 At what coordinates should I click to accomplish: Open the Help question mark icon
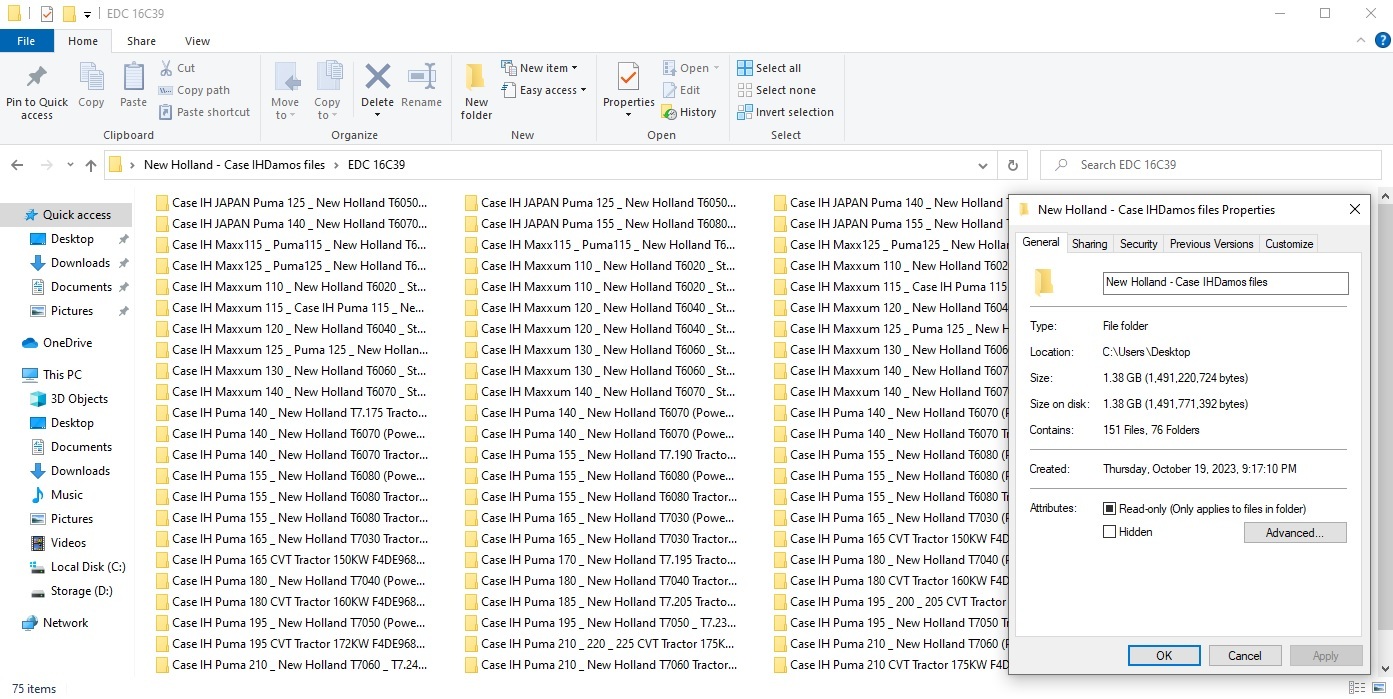[x=1383, y=41]
